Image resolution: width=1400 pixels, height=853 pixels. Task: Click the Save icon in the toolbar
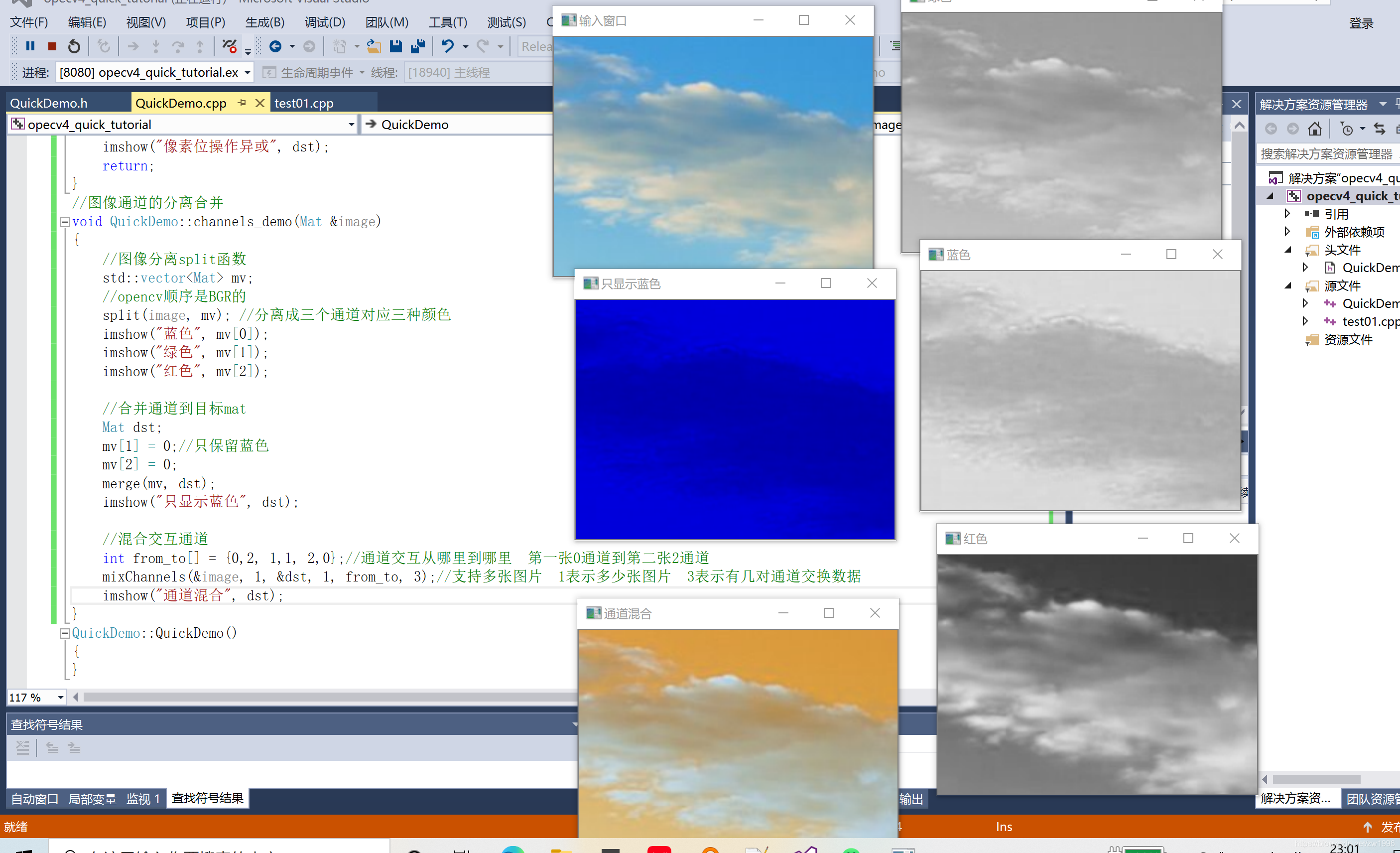coord(396,46)
